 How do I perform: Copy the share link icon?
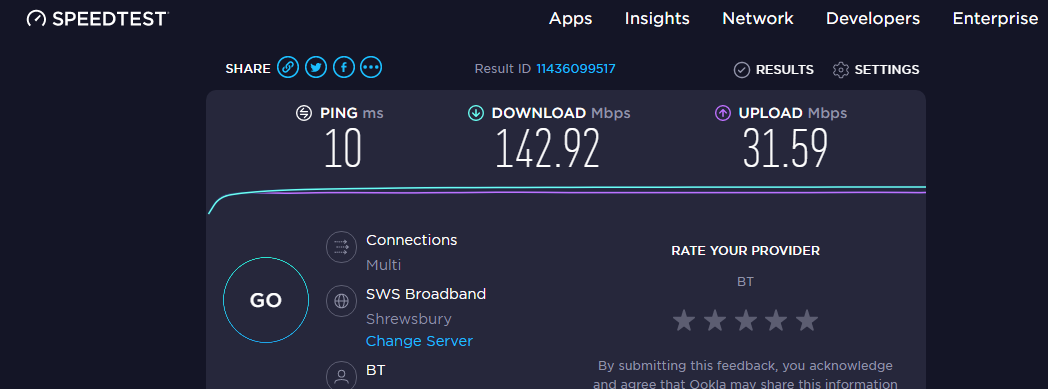tap(288, 67)
